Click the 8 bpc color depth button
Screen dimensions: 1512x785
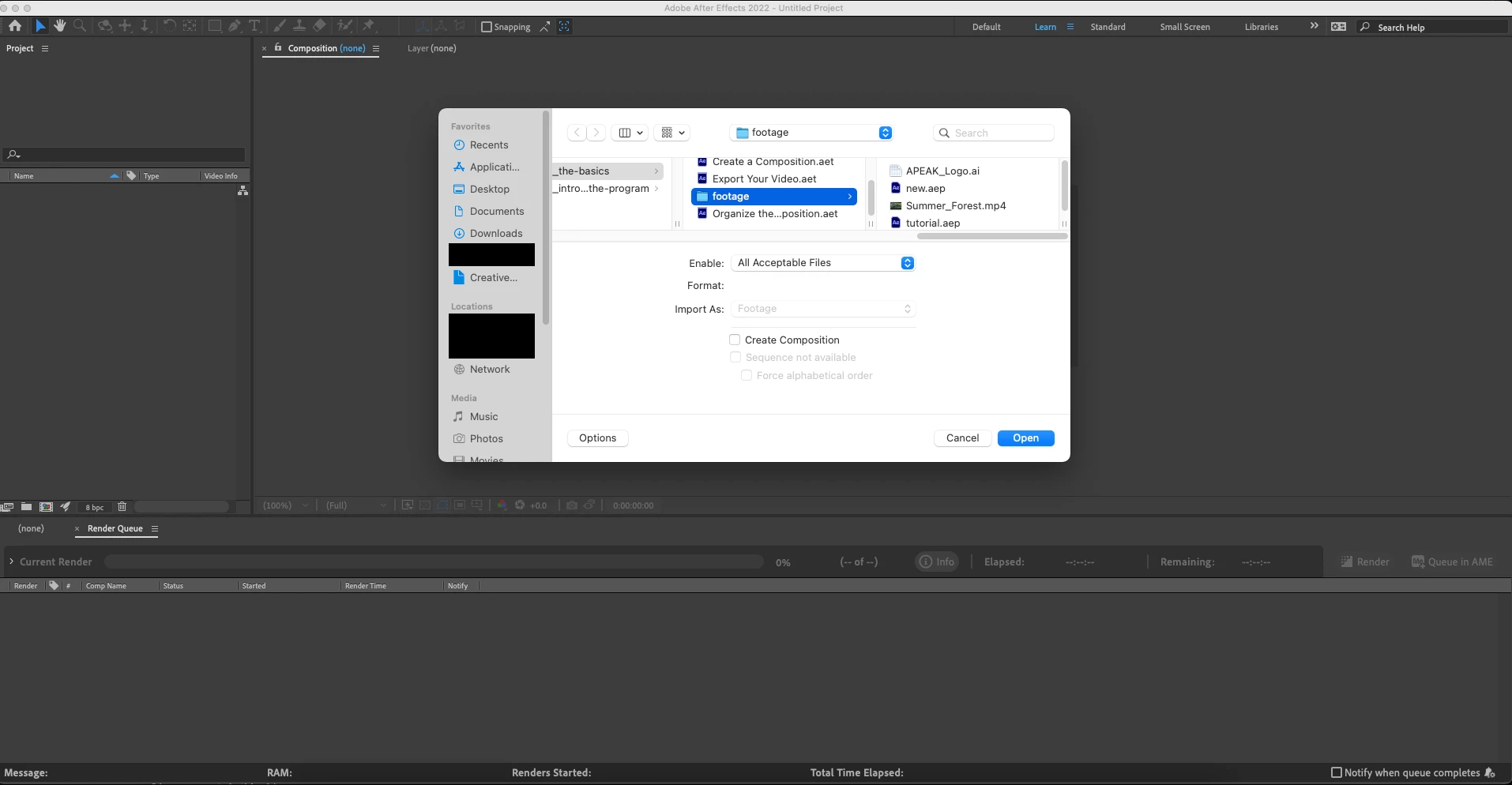[x=94, y=507]
